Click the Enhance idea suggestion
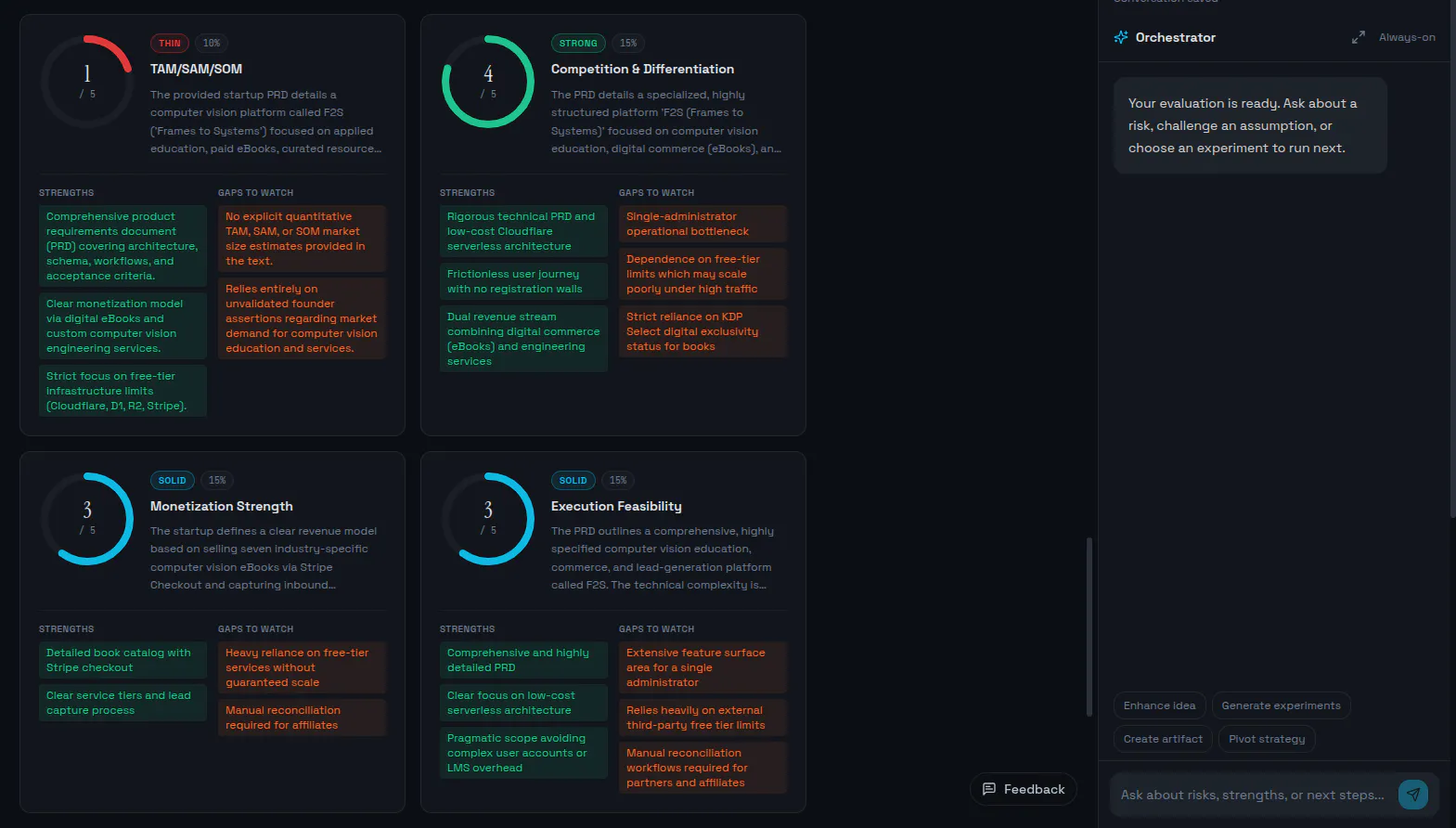This screenshot has height=828, width=1456. pos(1160,705)
